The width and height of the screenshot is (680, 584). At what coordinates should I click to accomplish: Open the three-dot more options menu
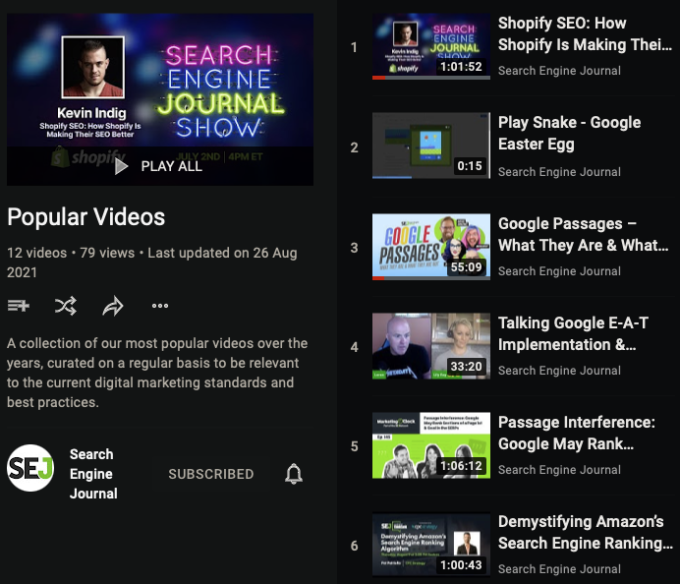pos(160,306)
